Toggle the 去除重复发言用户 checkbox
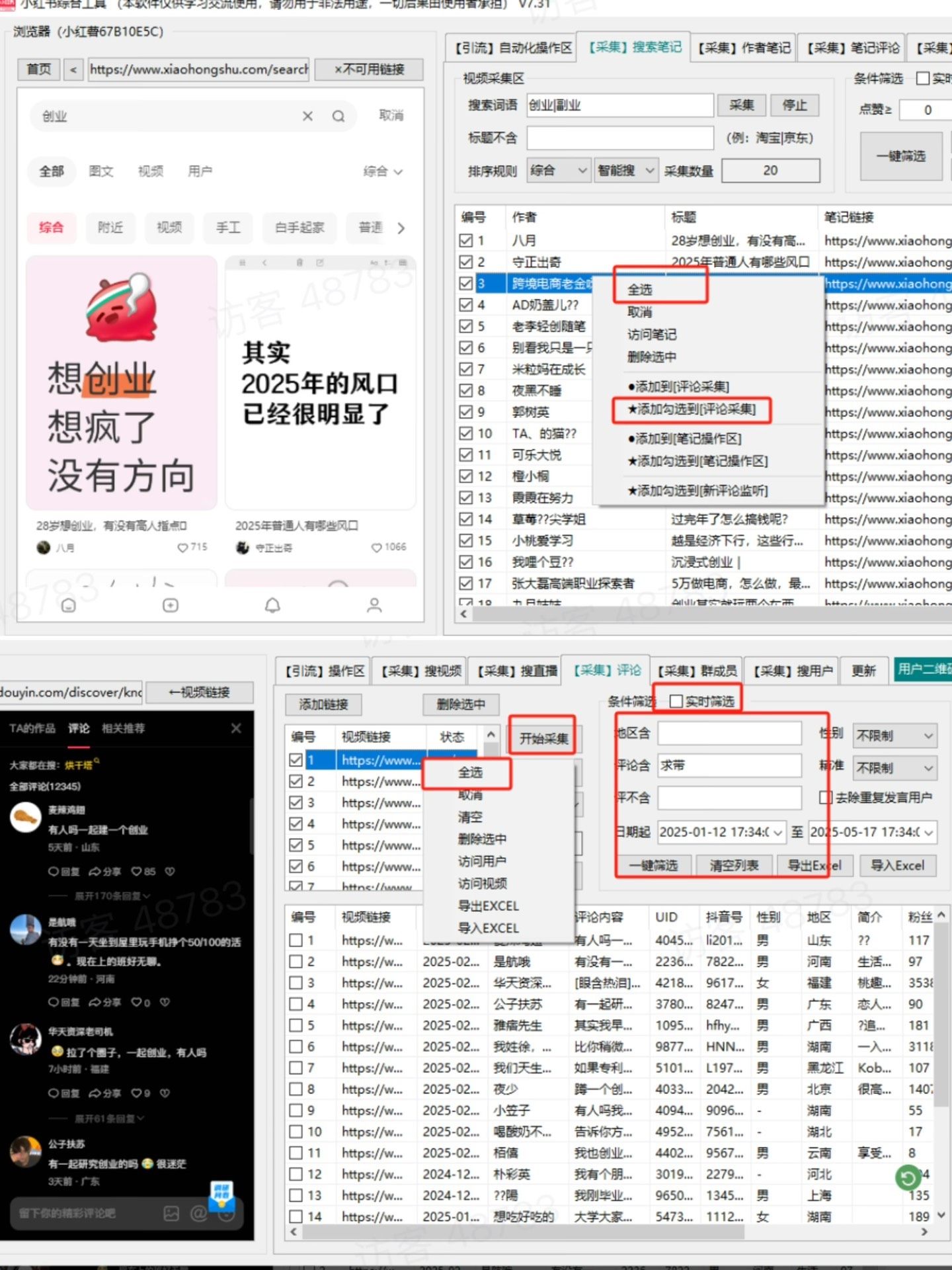 (x=825, y=798)
